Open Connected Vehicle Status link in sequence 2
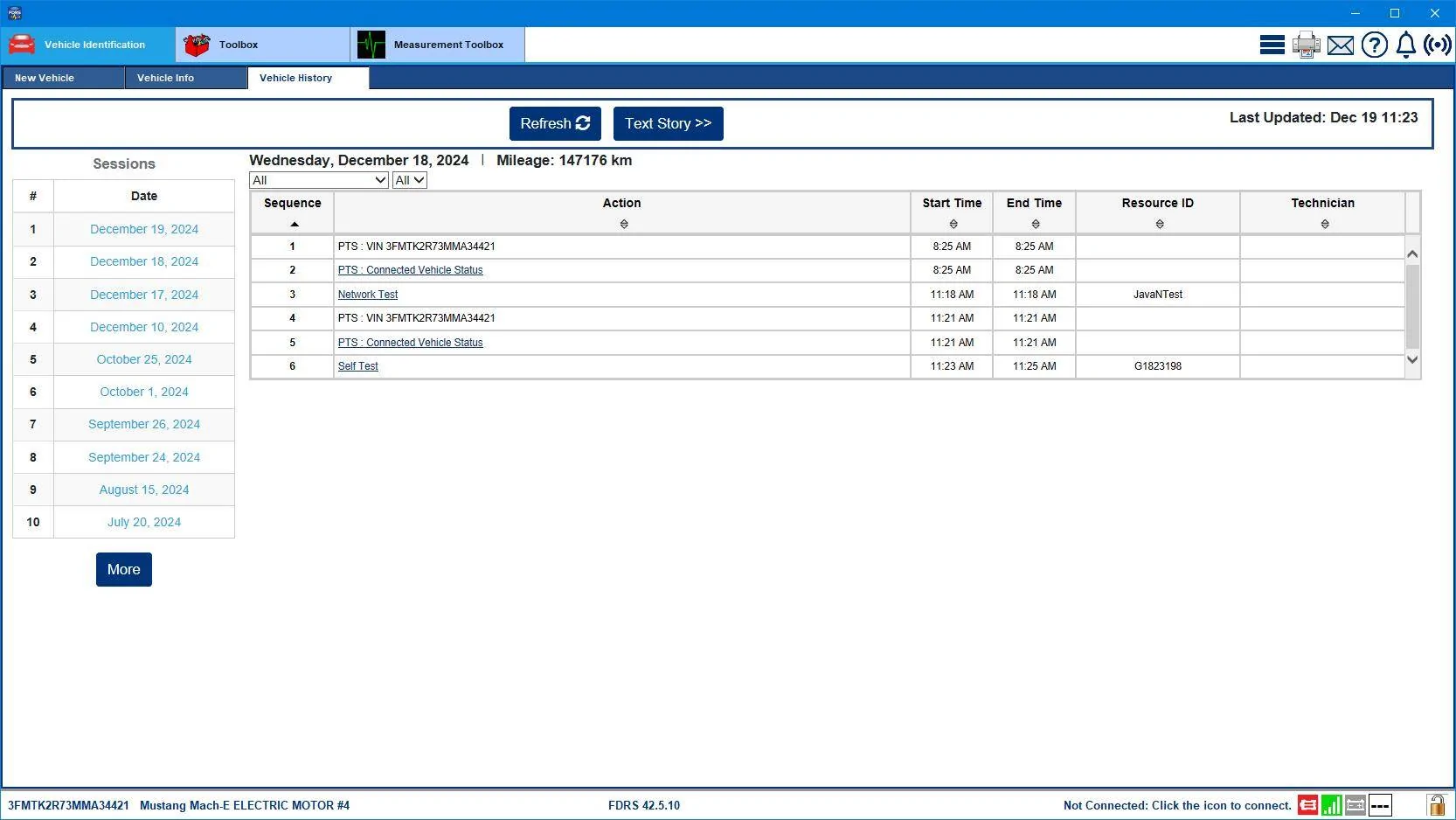 [411, 270]
